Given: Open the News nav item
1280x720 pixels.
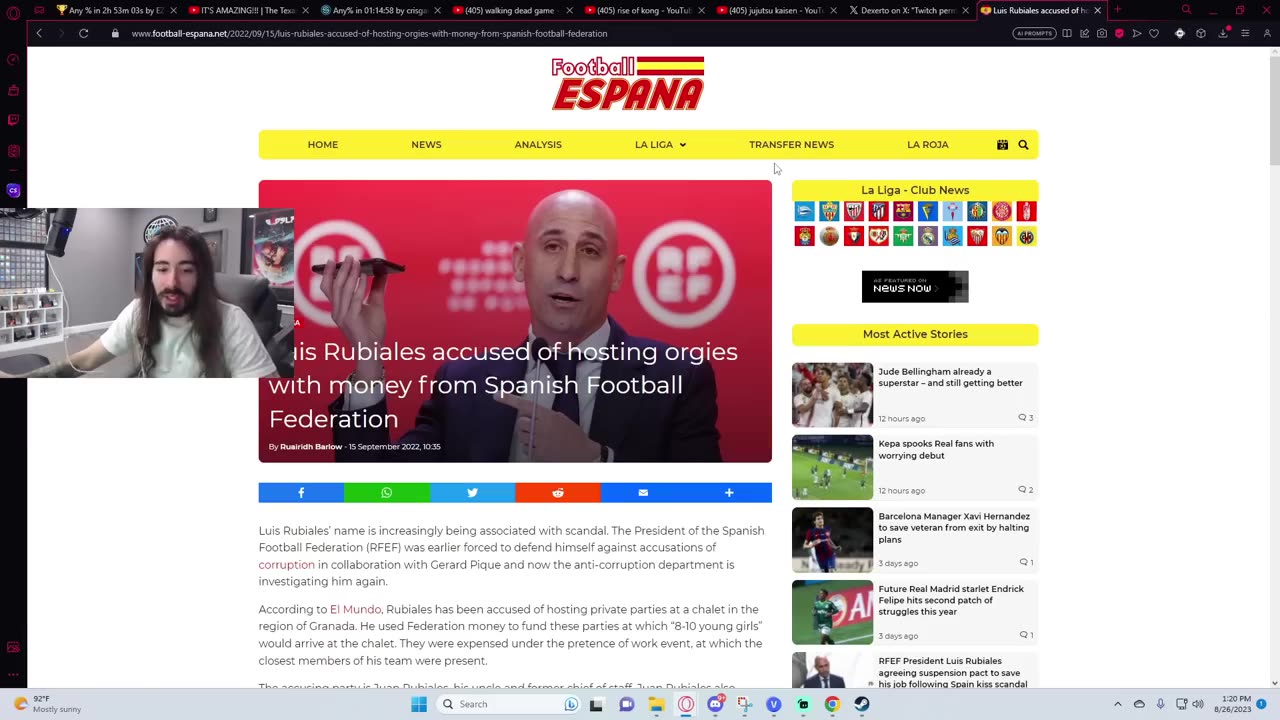Looking at the screenshot, I should click(426, 145).
